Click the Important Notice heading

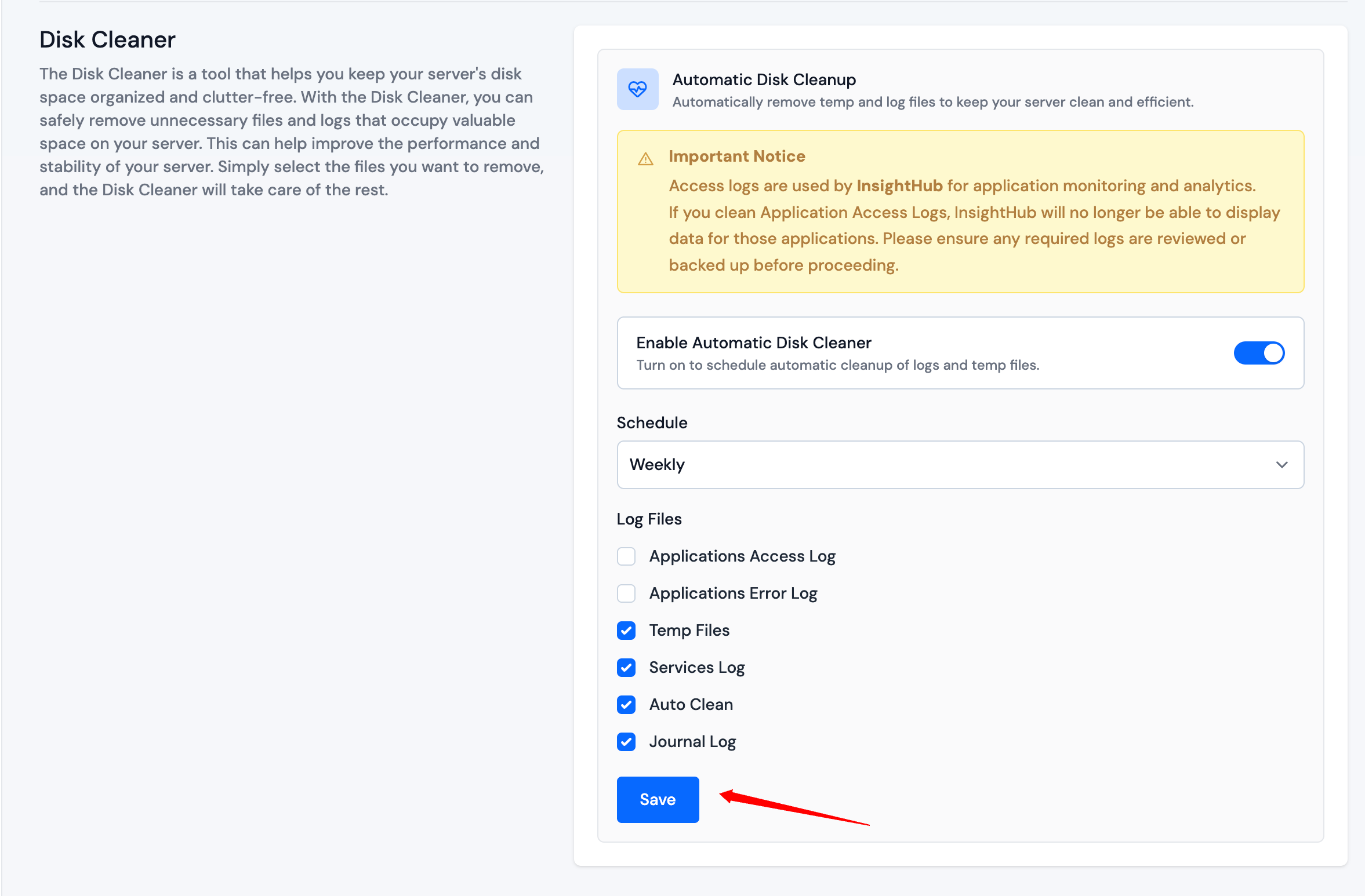pyautogui.click(x=736, y=156)
